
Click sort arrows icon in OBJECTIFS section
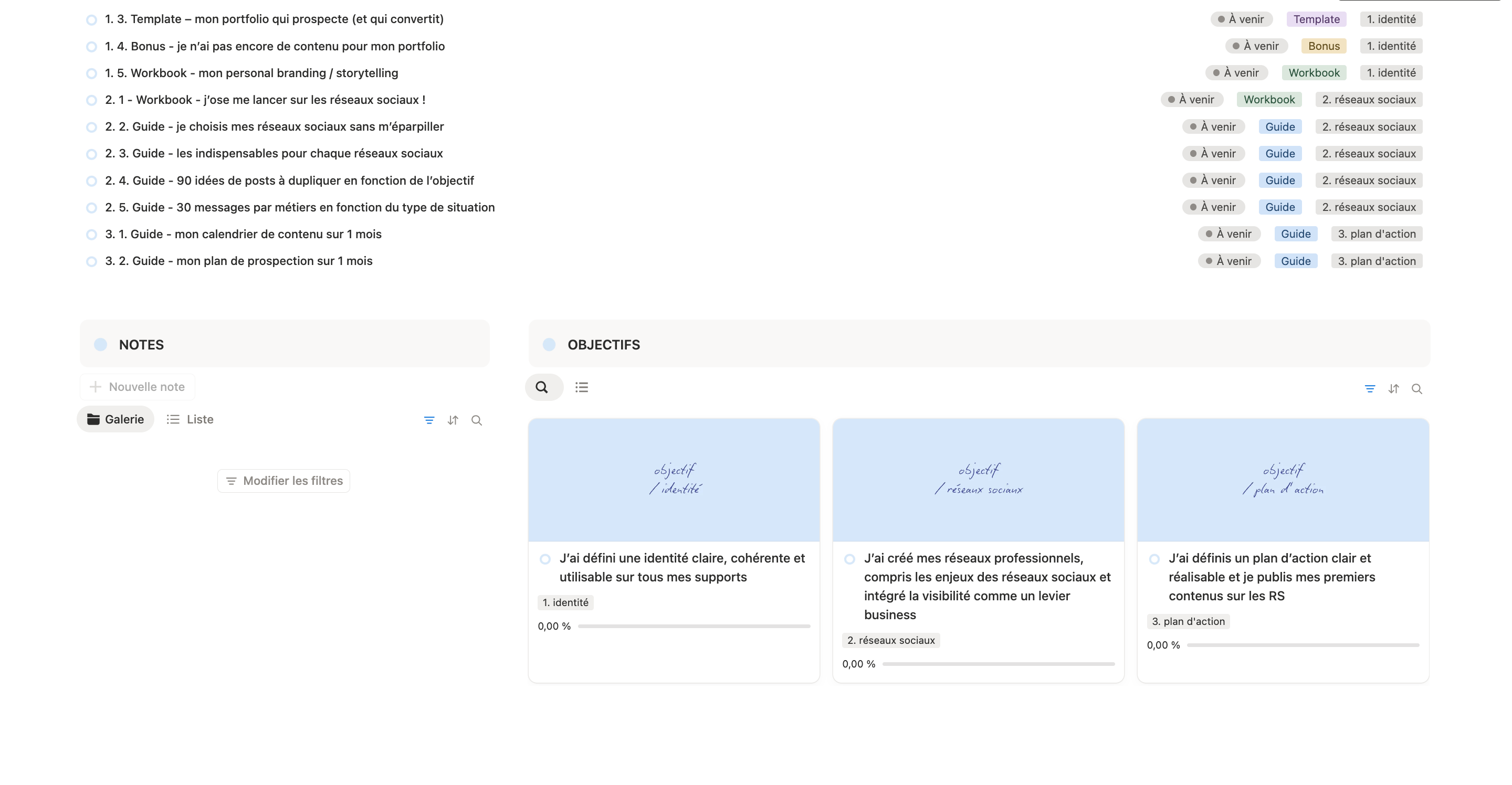coord(1393,388)
